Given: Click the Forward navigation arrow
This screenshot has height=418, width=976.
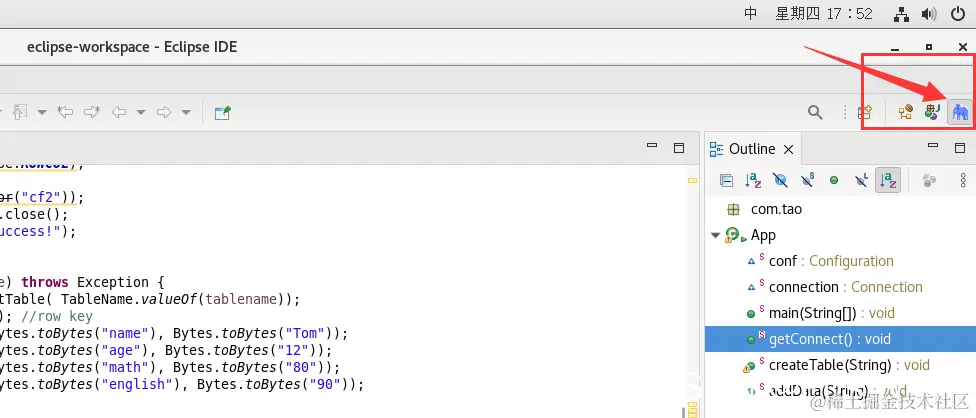Looking at the screenshot, I should tap(164, 113).
